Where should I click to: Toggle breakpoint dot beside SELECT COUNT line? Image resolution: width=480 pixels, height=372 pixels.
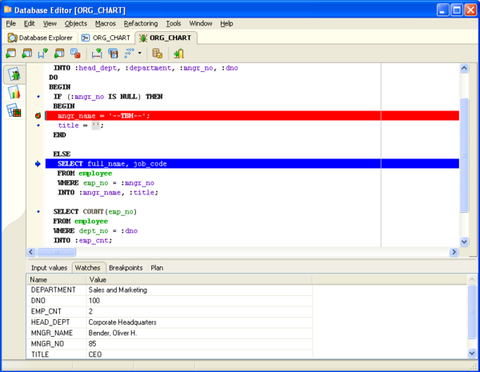[x=38, y=212]
